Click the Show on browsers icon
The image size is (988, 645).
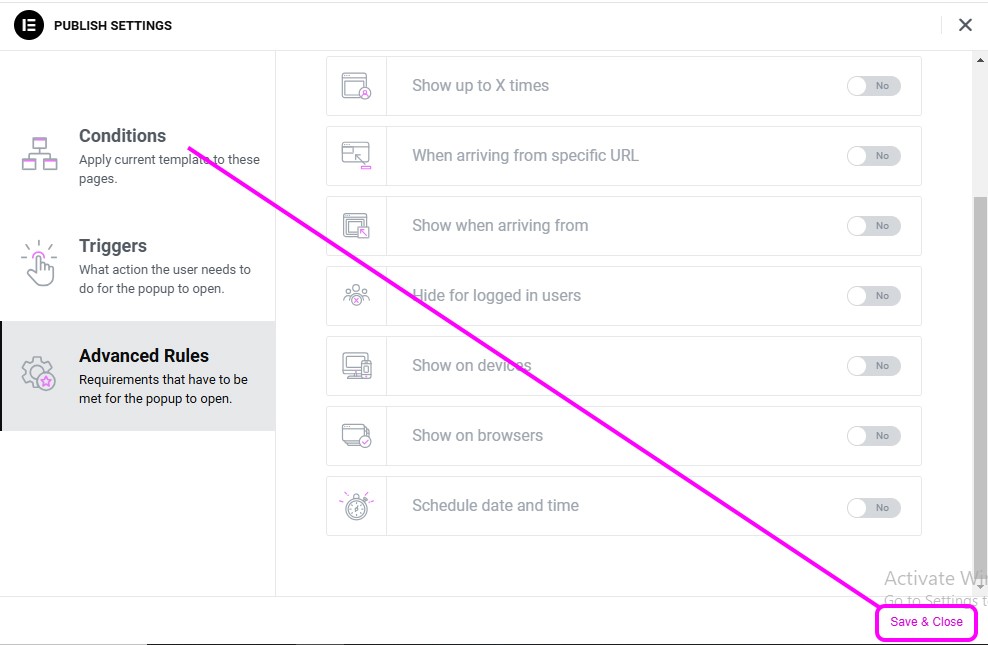pyautogui.click(x=356, y=435)
